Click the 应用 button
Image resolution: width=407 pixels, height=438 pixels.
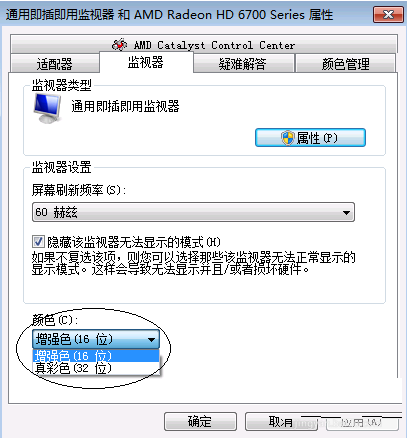362,423
